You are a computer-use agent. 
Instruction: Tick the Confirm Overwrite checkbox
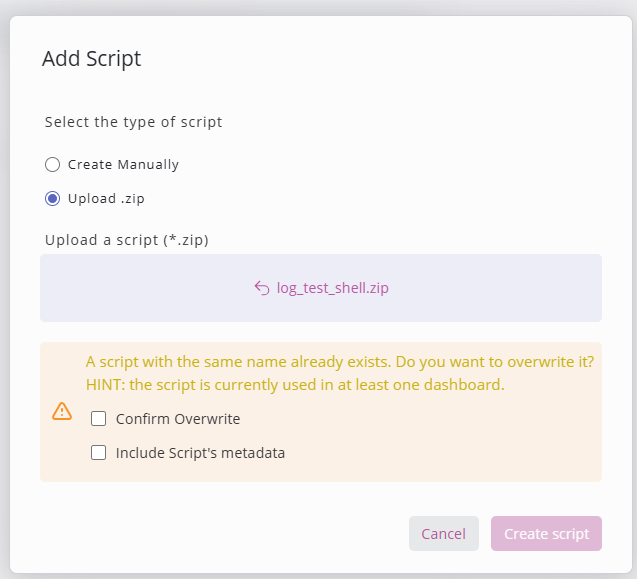coord(99,419)
